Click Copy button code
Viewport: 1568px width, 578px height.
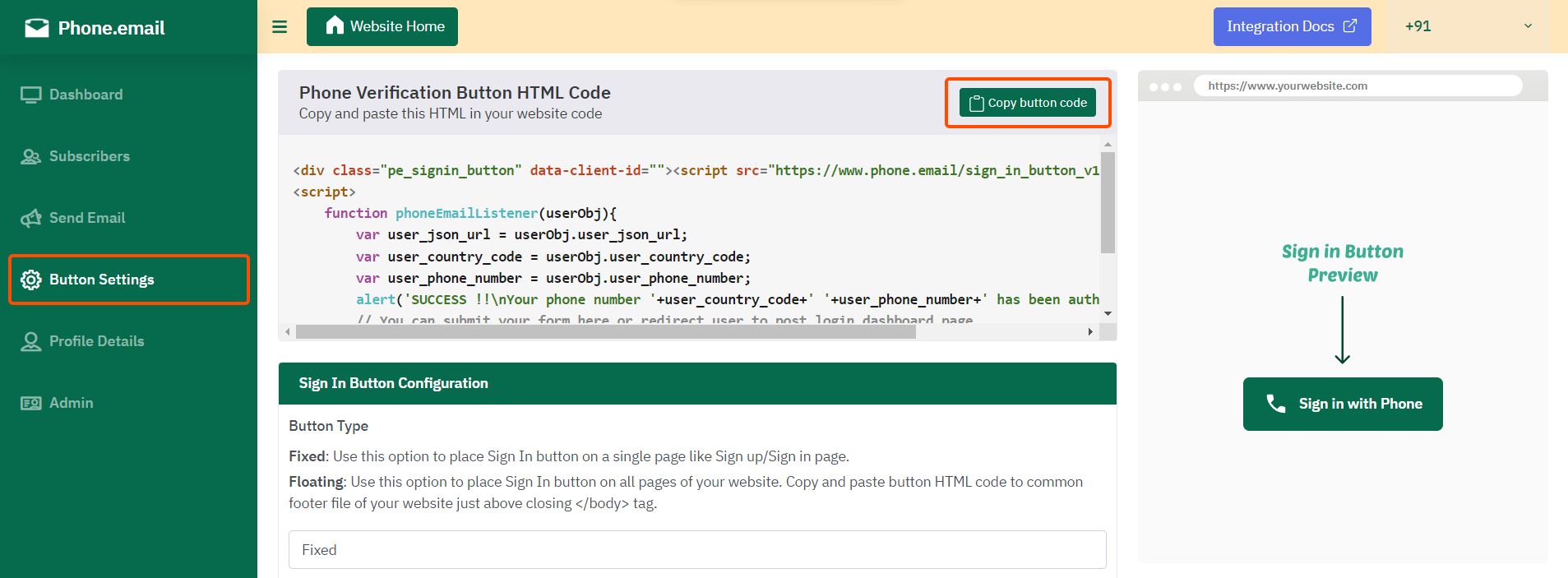(1028, 103)
